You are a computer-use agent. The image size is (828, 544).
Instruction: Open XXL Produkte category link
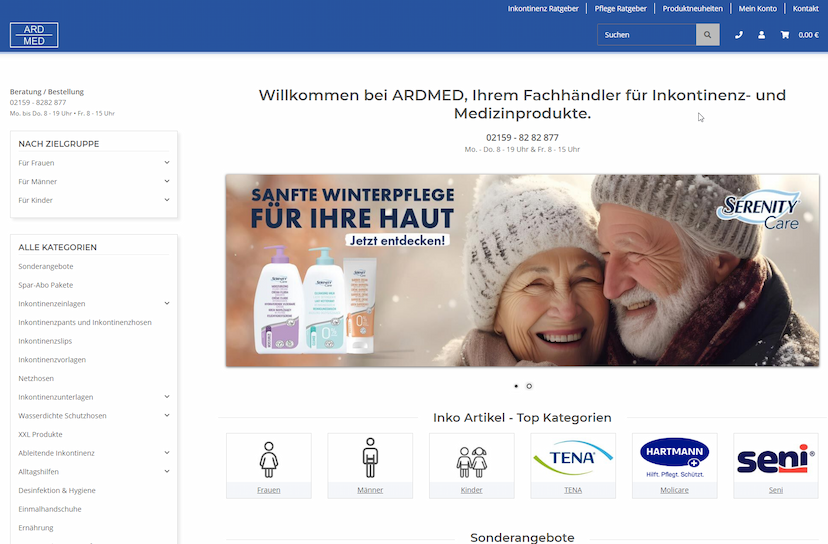coord(40,434)
